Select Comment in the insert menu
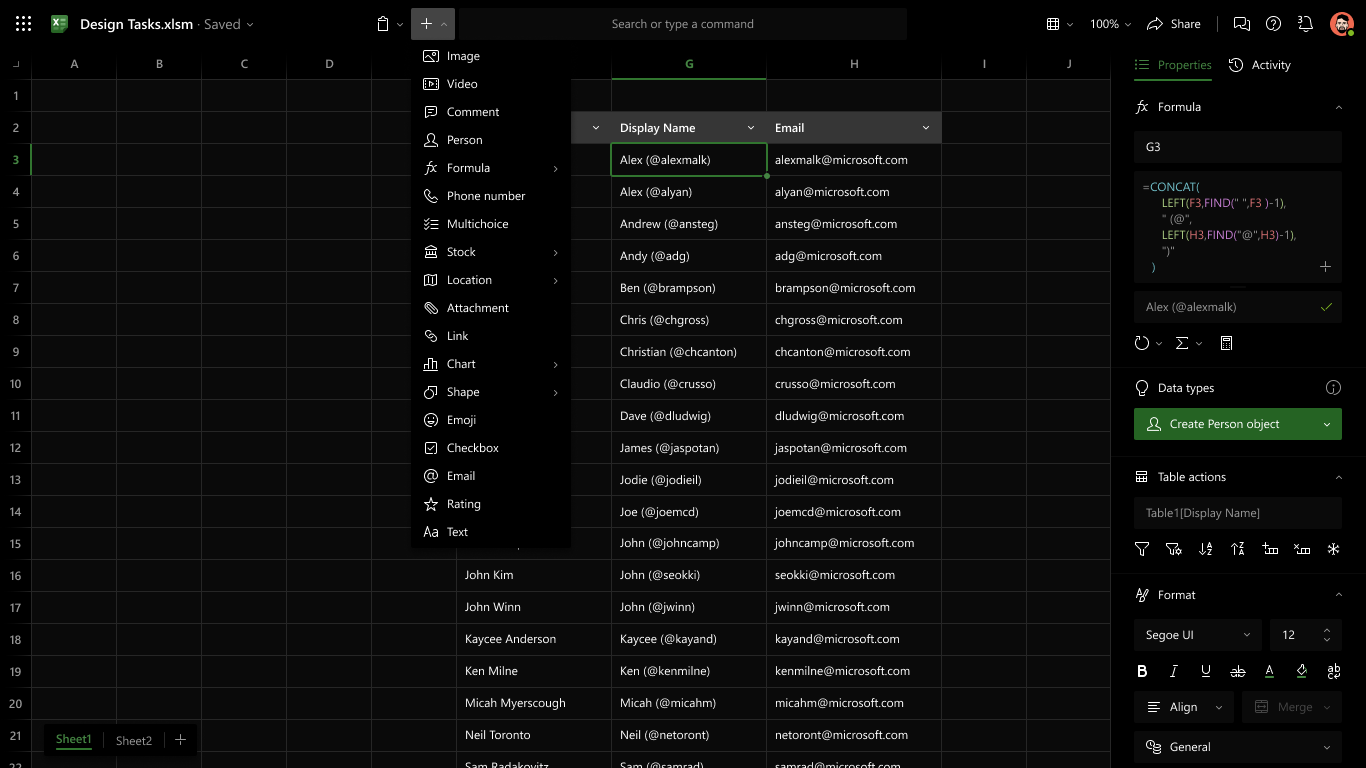Screen dimensions: 1366x768 pos(491,112)
